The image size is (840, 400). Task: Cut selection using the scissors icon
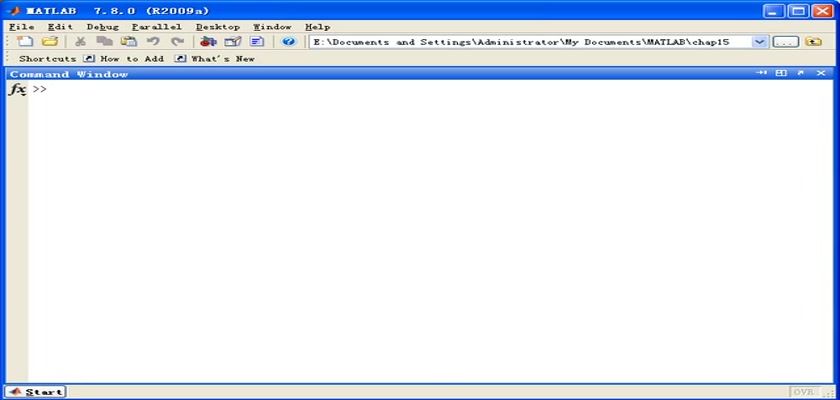pyautogui.click(x=80, y=41)
